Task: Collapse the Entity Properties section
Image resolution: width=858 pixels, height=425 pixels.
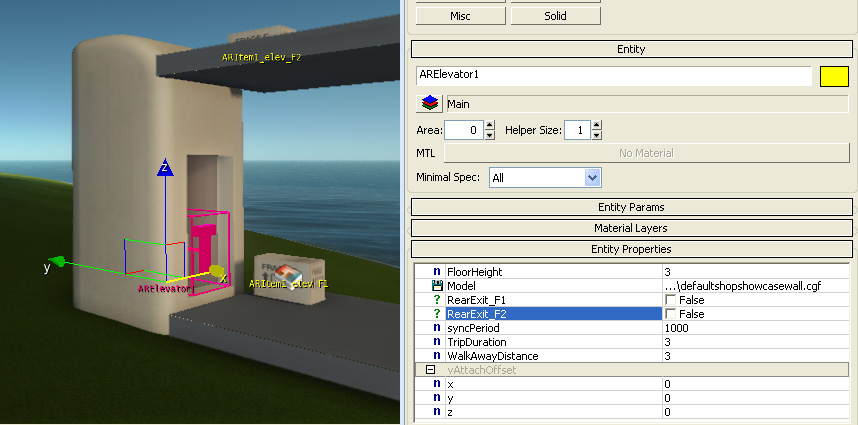Action: (631, 249)
